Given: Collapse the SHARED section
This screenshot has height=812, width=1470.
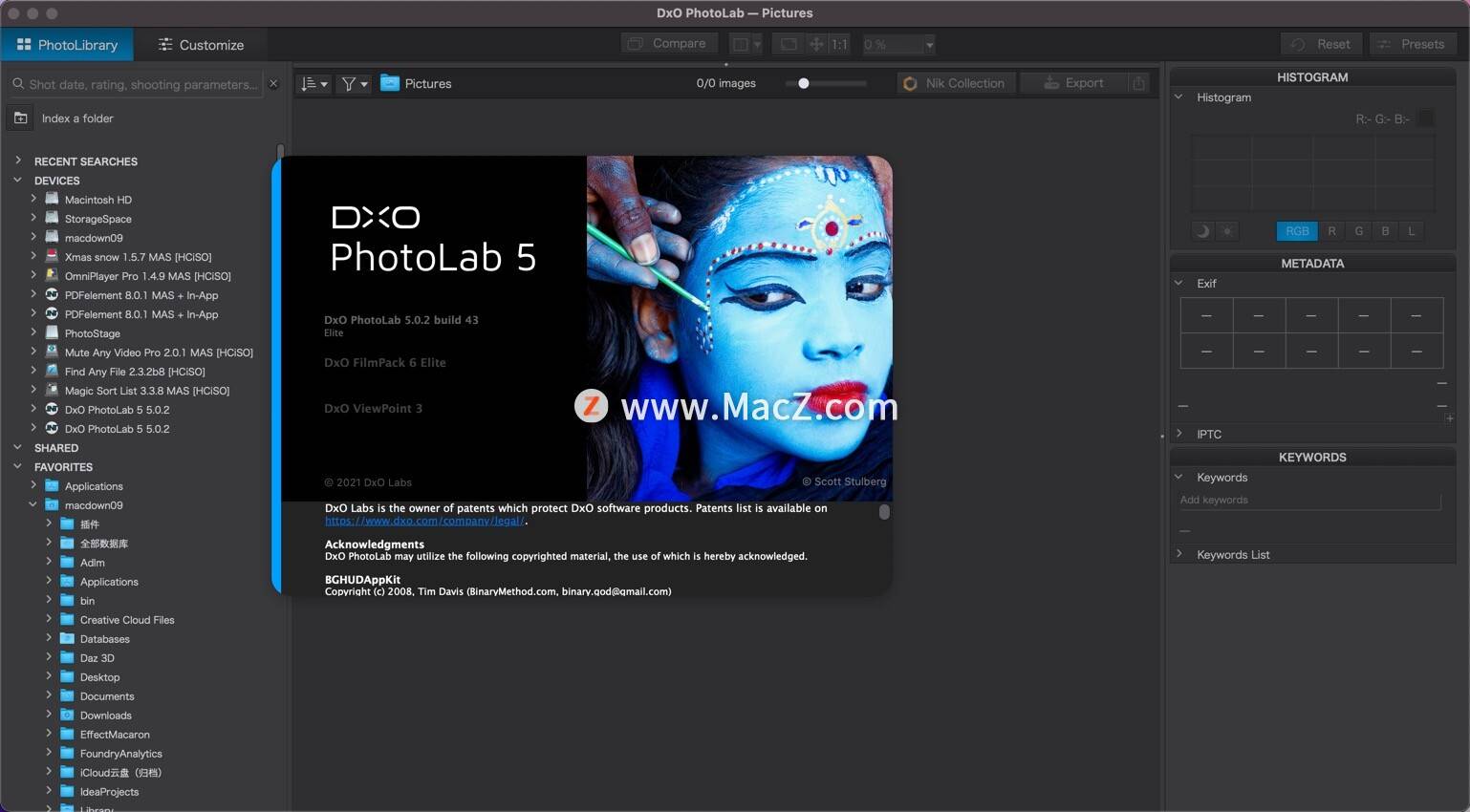Looking at the screenshot, I should tap(17, 447).
